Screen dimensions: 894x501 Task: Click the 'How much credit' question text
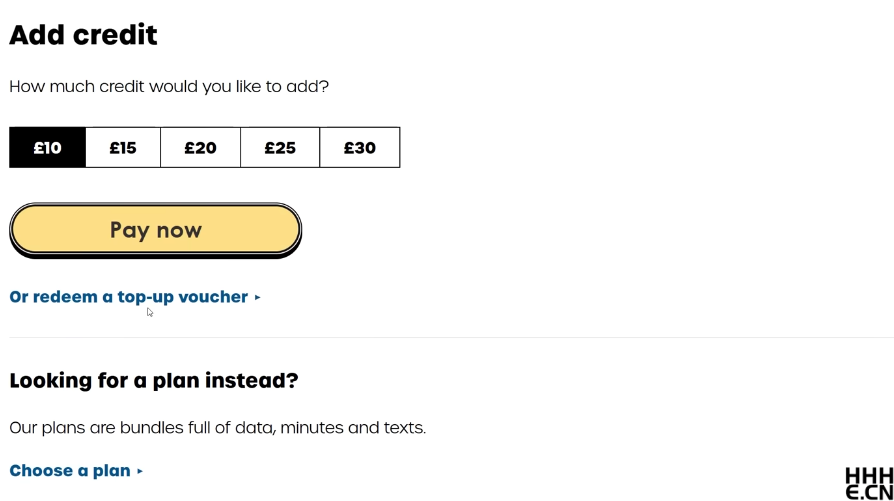pos(169,87)
